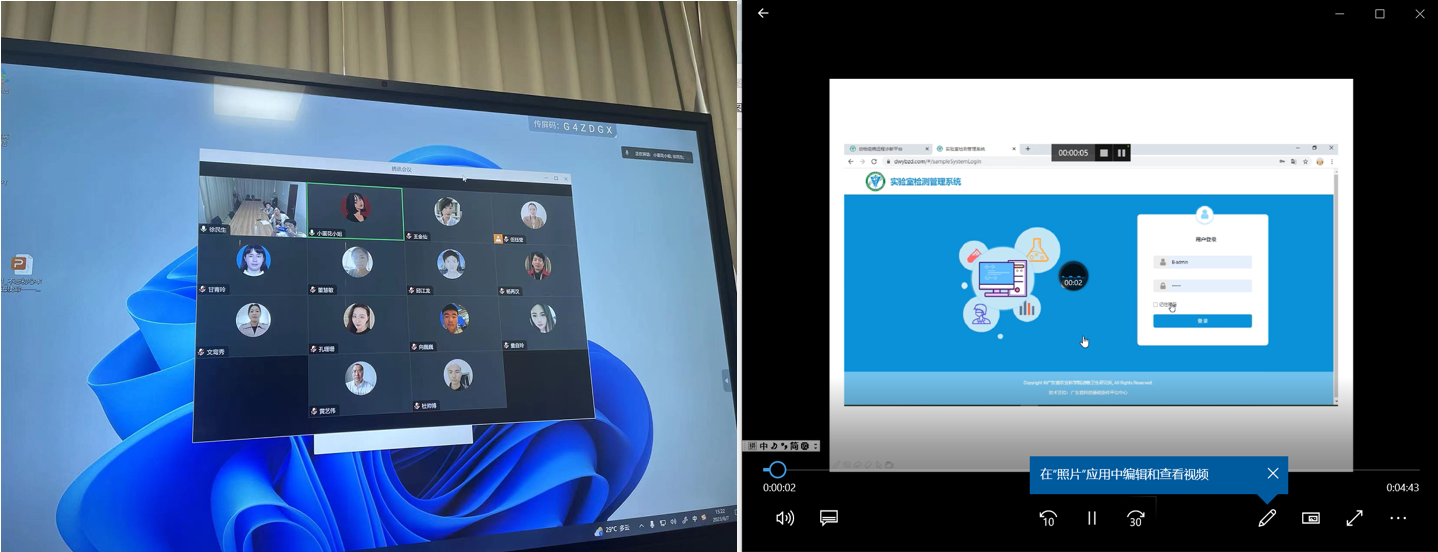Maximize the video player window
Viewport: 1438px width, 552px height.
click(1380, 14)
